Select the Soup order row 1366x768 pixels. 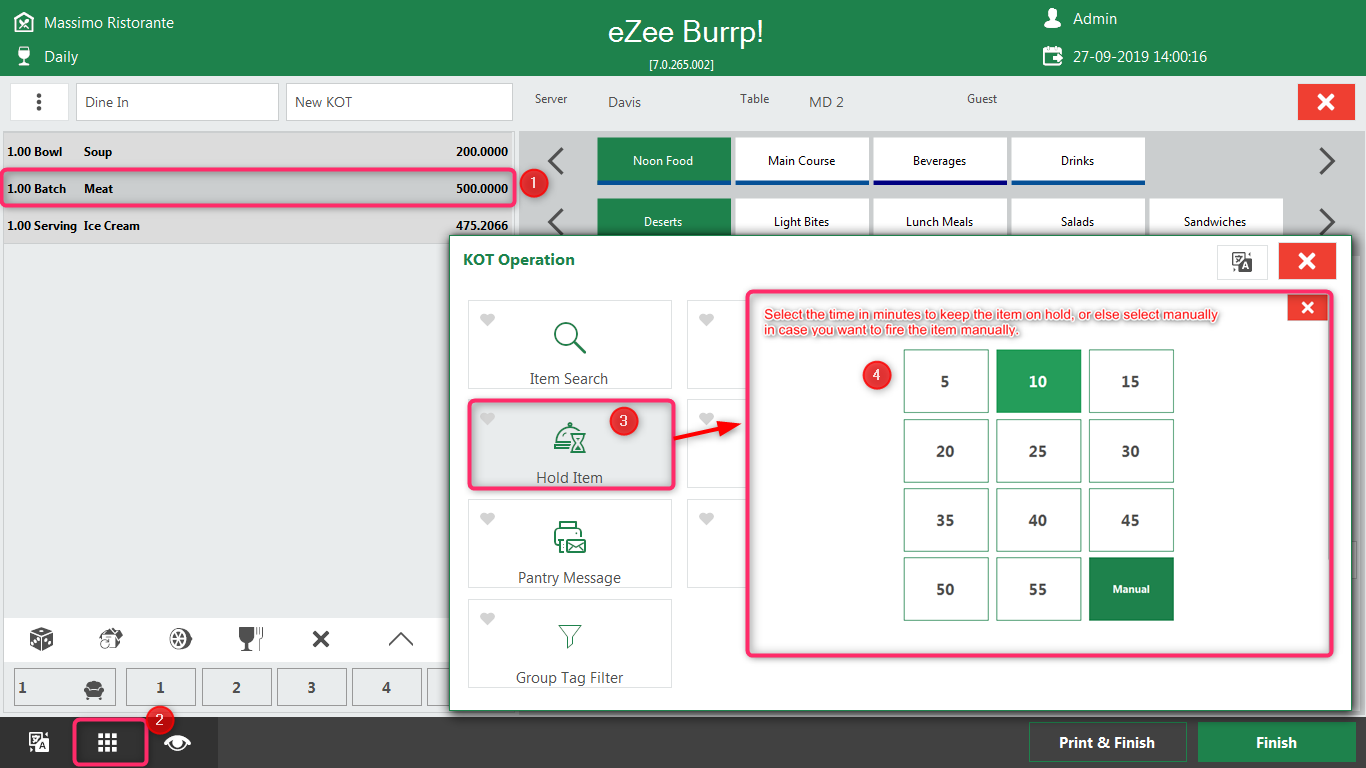click(x=258, y=152)
